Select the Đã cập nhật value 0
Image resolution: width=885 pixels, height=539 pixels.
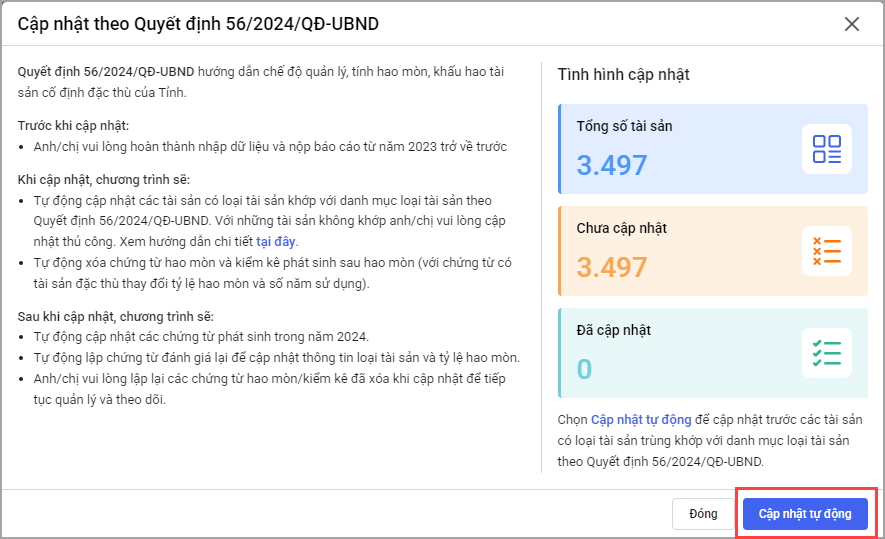(x=584, y=369)
